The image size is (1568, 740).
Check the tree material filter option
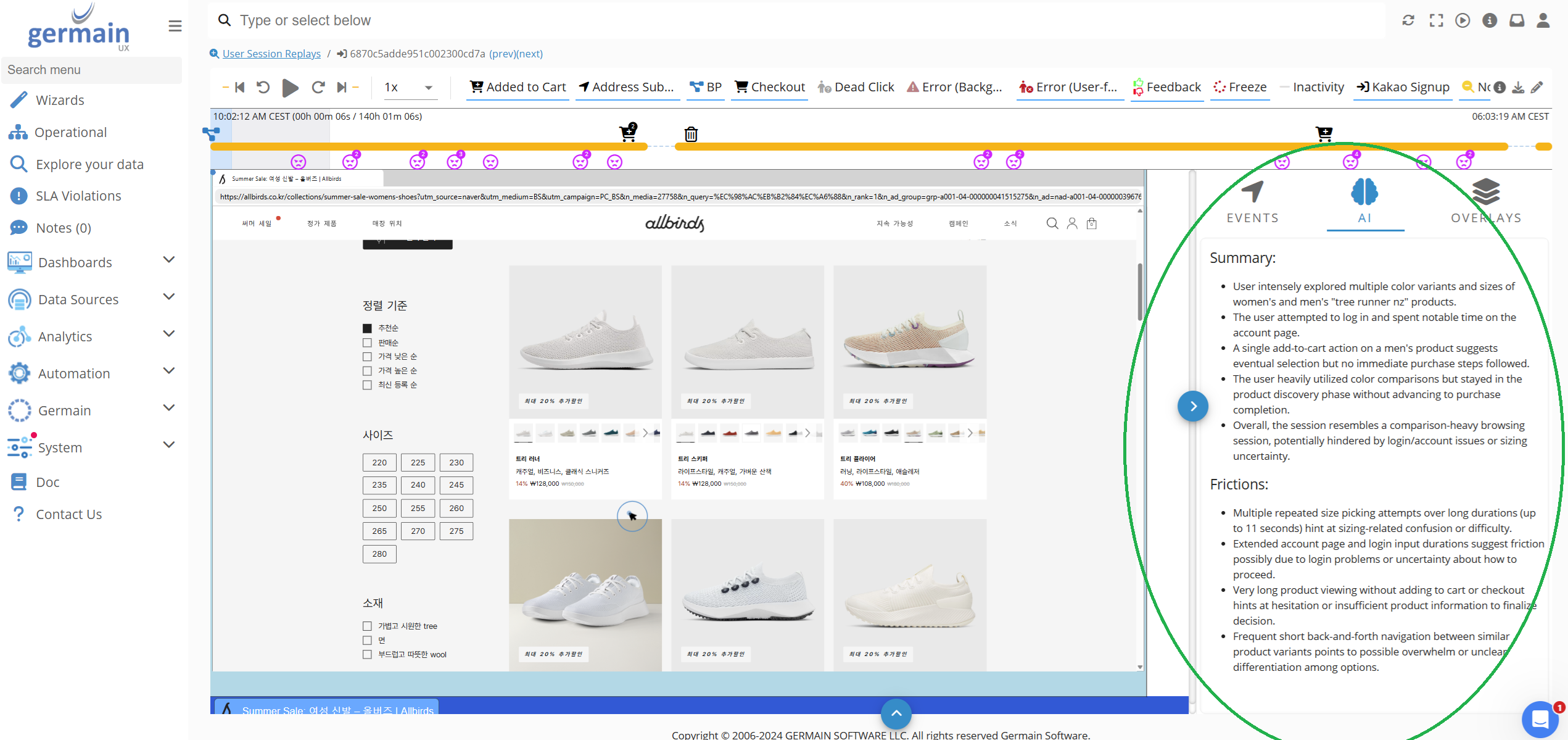pos(367,625)
